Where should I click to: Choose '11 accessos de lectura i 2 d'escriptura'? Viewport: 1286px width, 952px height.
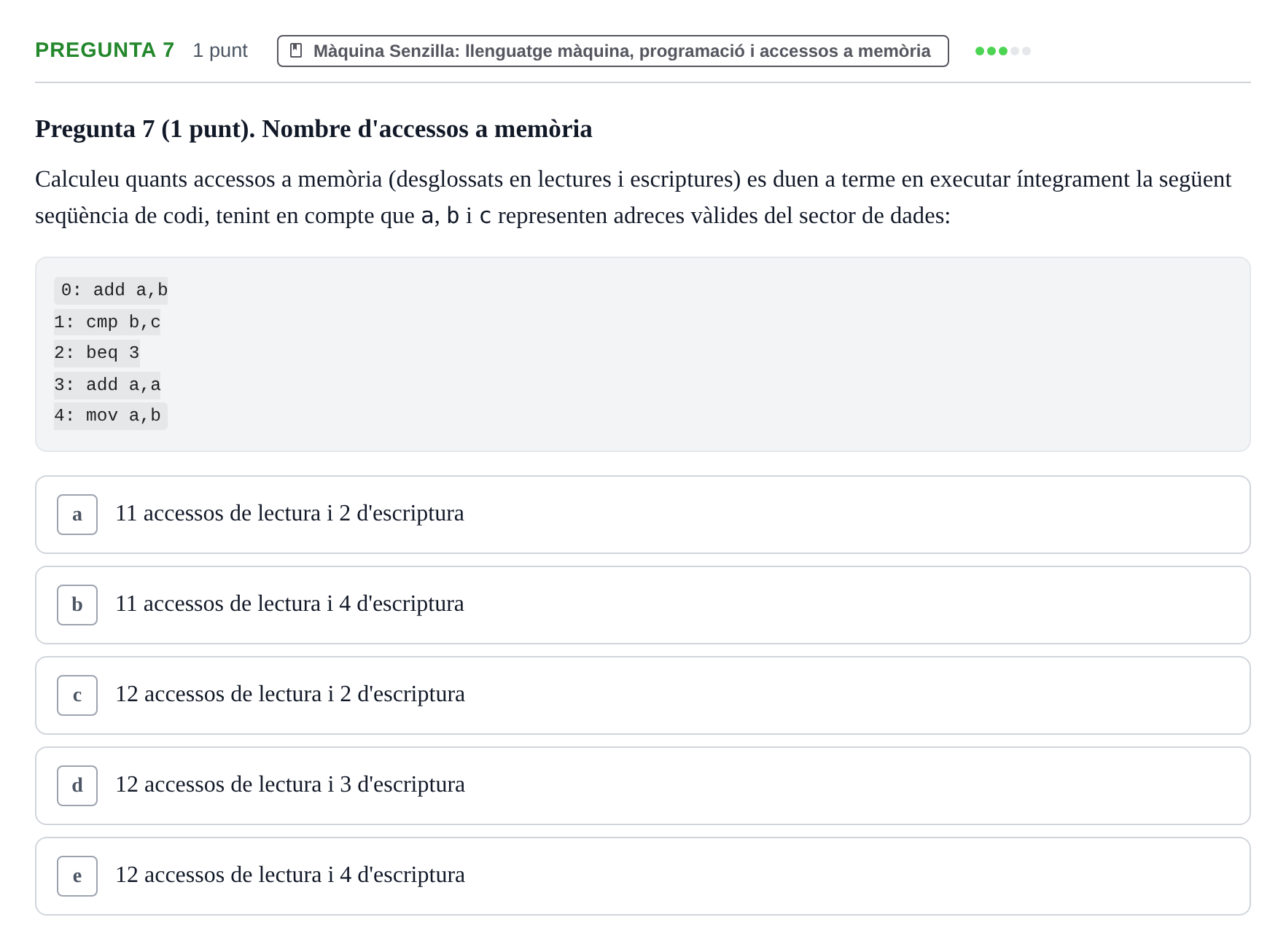[643, 515]
